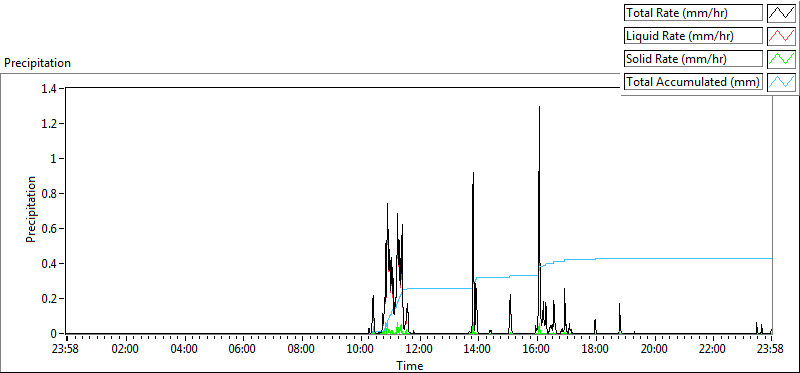Open the red Liquid Rate plot style icon

click(781, 36)
